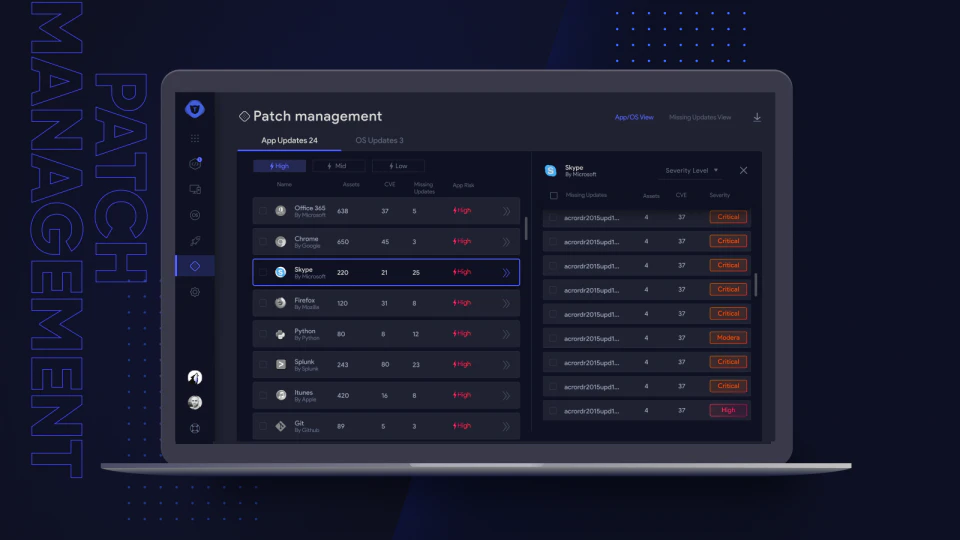
Task: Tick the Chrome row checkbox
Action: point(263,241)
